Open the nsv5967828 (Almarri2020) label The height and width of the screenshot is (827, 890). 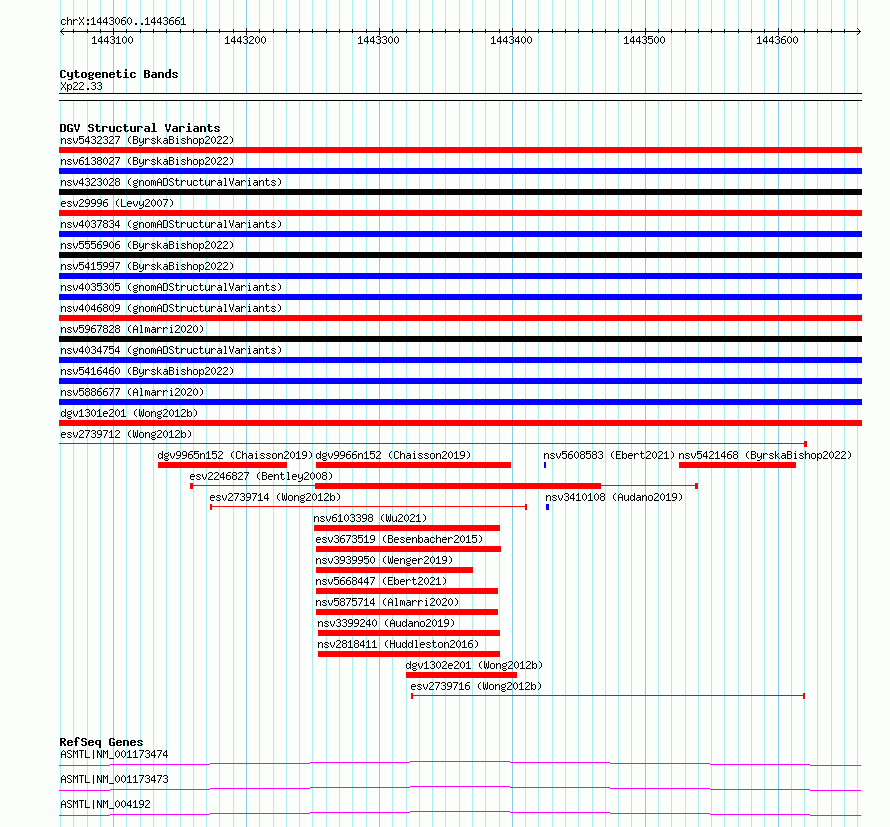132,329
